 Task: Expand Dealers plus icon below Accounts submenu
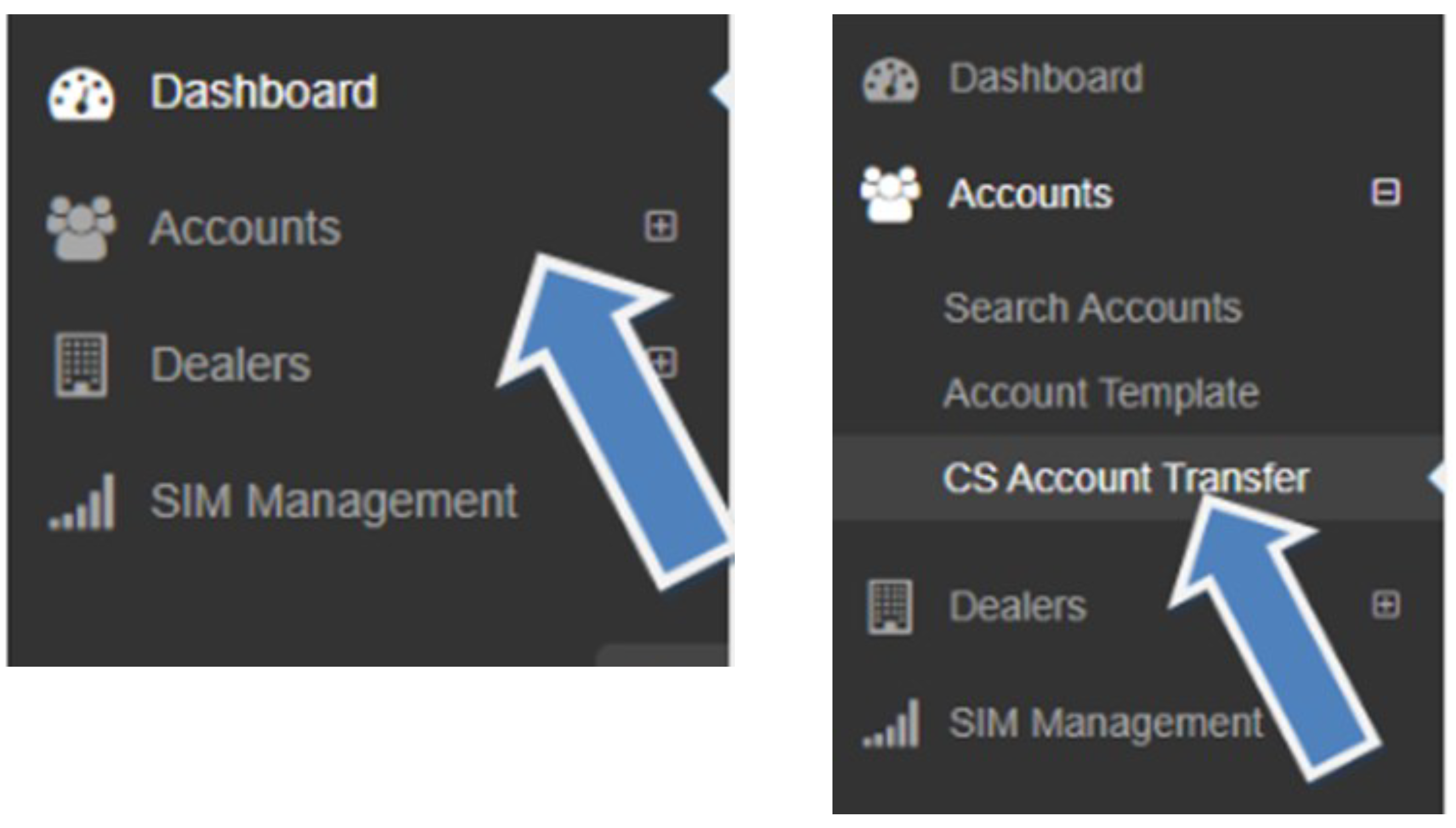point(1385,604)
